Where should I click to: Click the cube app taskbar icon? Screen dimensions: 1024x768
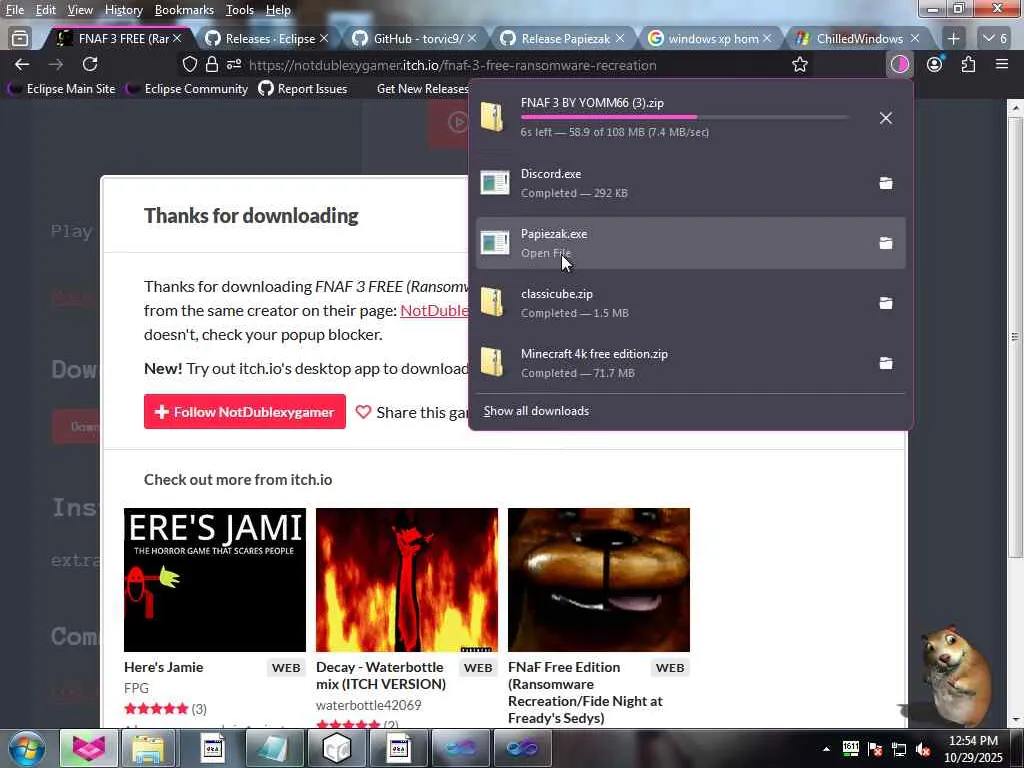[337, 748]
